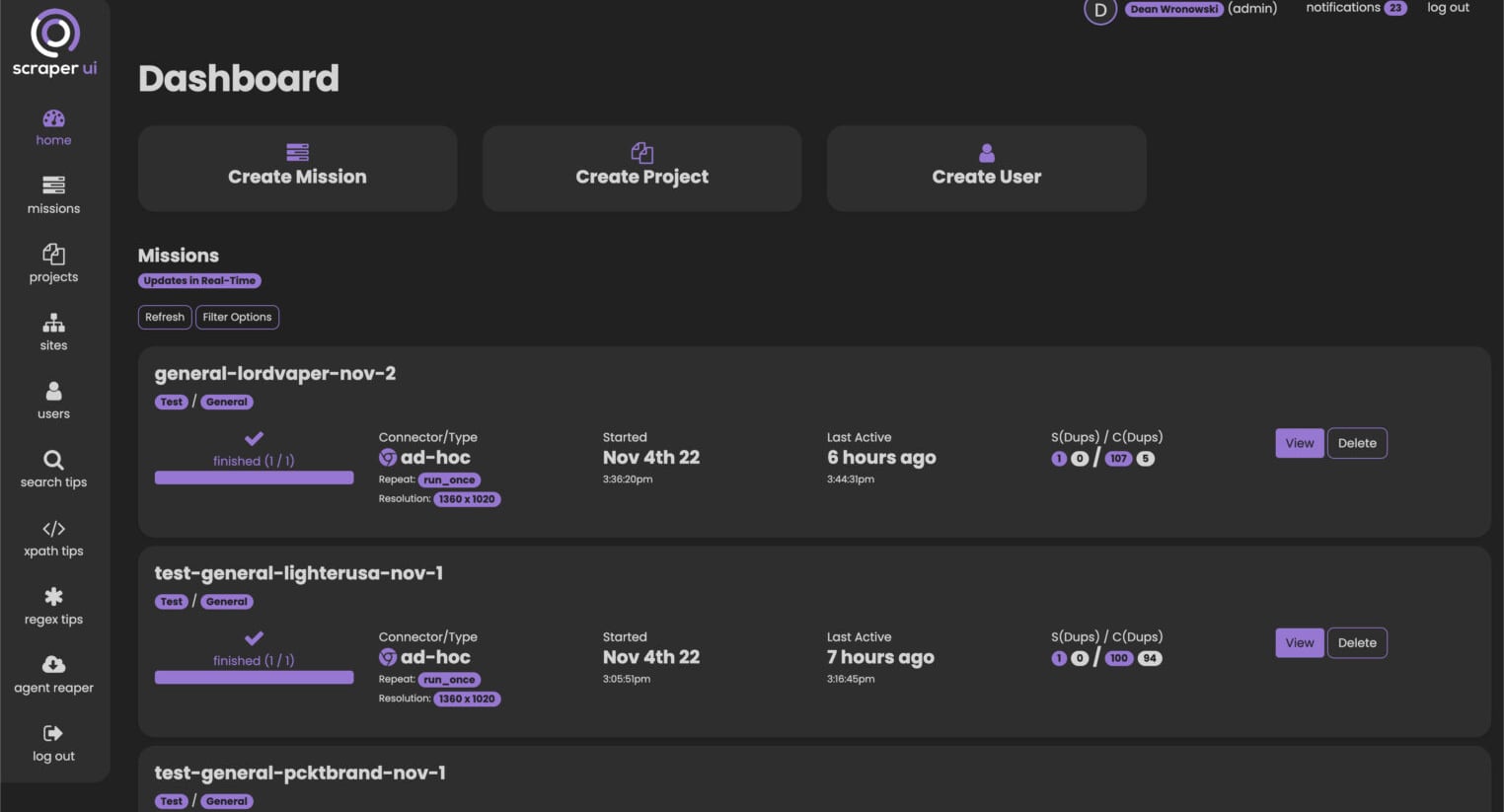Click the D user avatar circle
1504x812 pixels.
point(1100,10)
